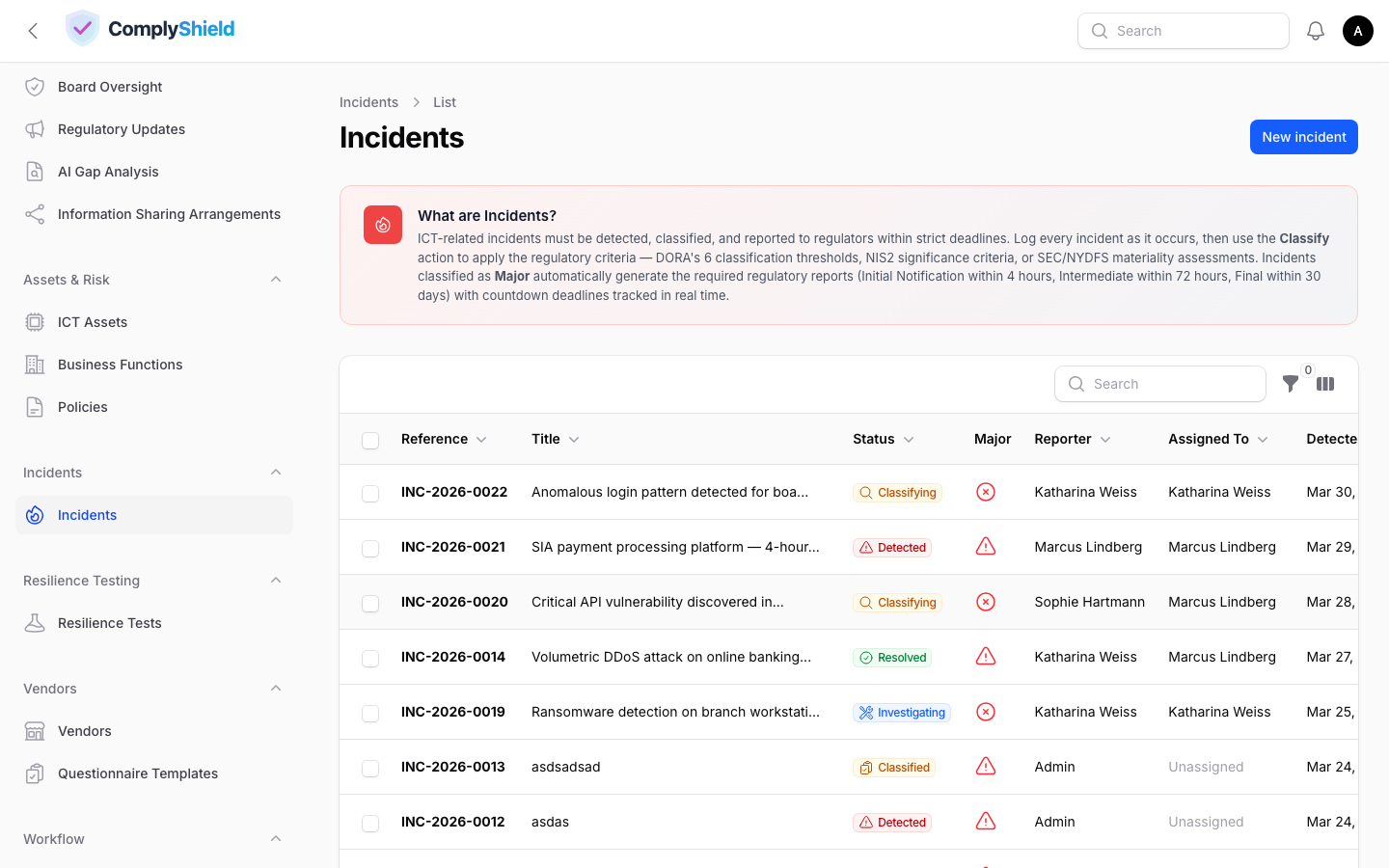The width and height of the screenshot is (1389, 868).
Task: Open incident INC-2026-0022
Action: click(x=454, y=492)
